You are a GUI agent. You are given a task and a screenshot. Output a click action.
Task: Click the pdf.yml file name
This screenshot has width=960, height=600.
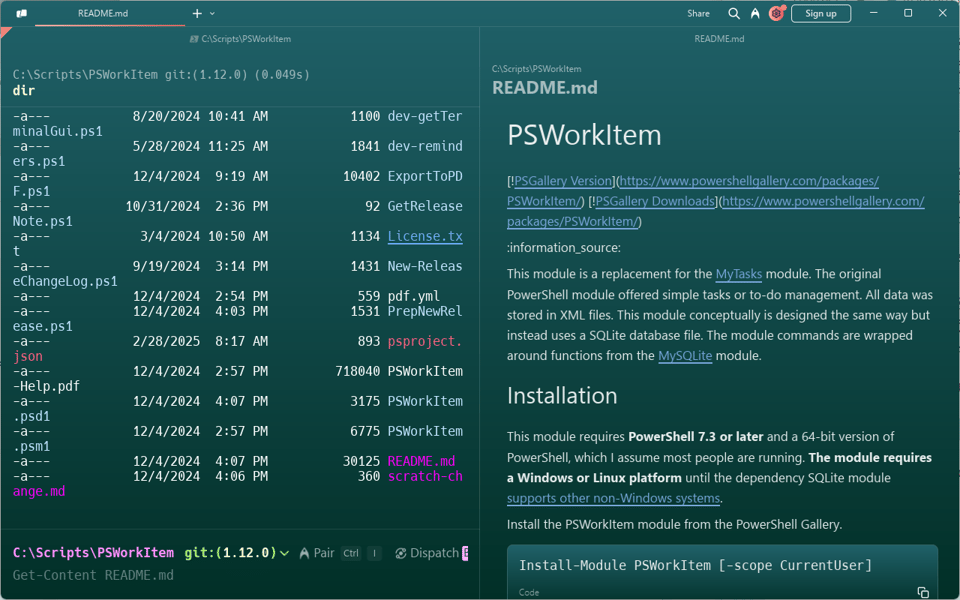tap(414, 296)
